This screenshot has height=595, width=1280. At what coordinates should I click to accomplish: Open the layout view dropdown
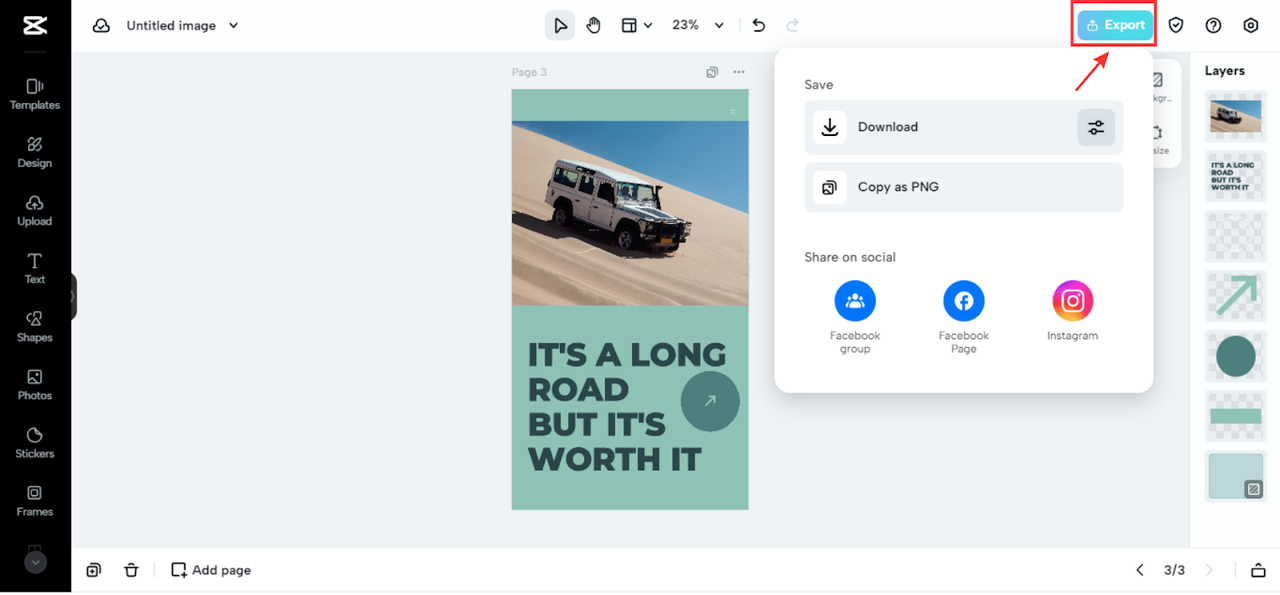[636, 25]
